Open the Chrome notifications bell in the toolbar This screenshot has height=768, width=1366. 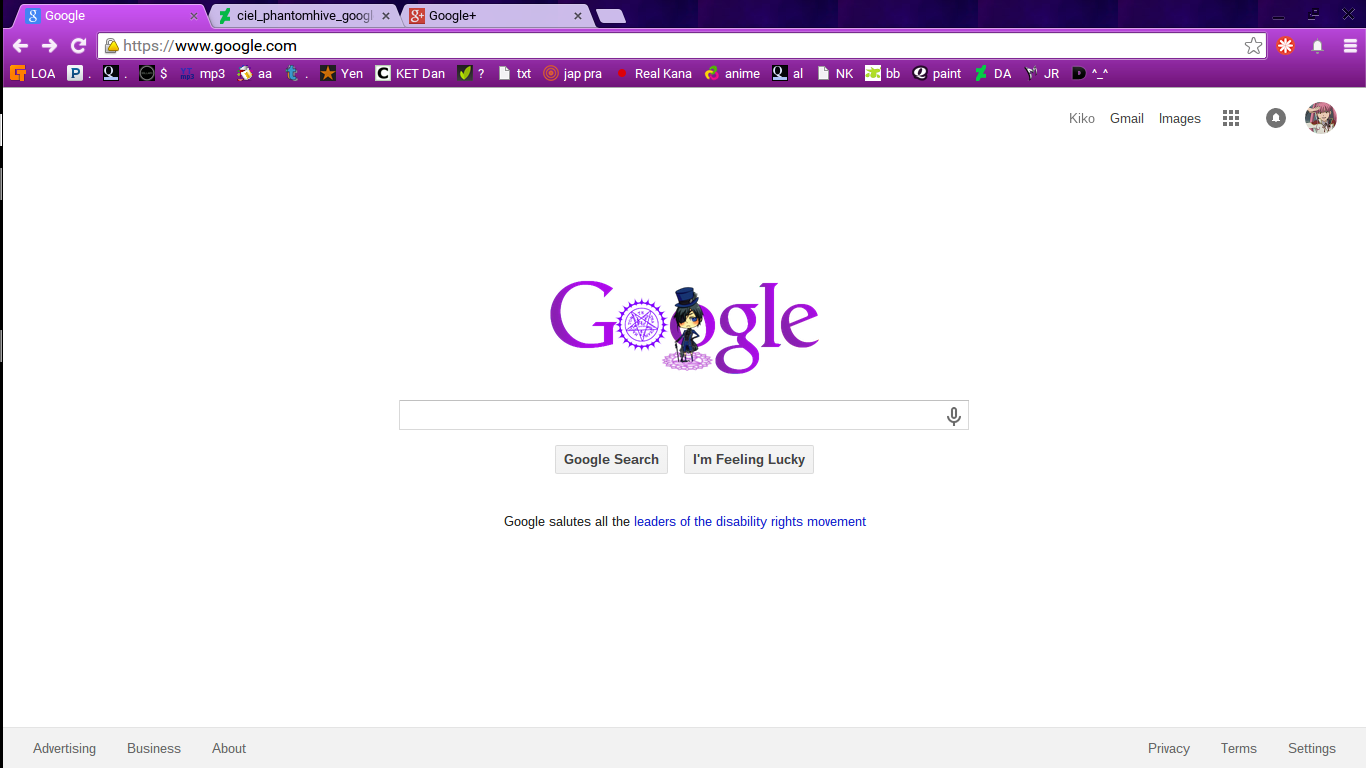click(x=1318, y=46)
